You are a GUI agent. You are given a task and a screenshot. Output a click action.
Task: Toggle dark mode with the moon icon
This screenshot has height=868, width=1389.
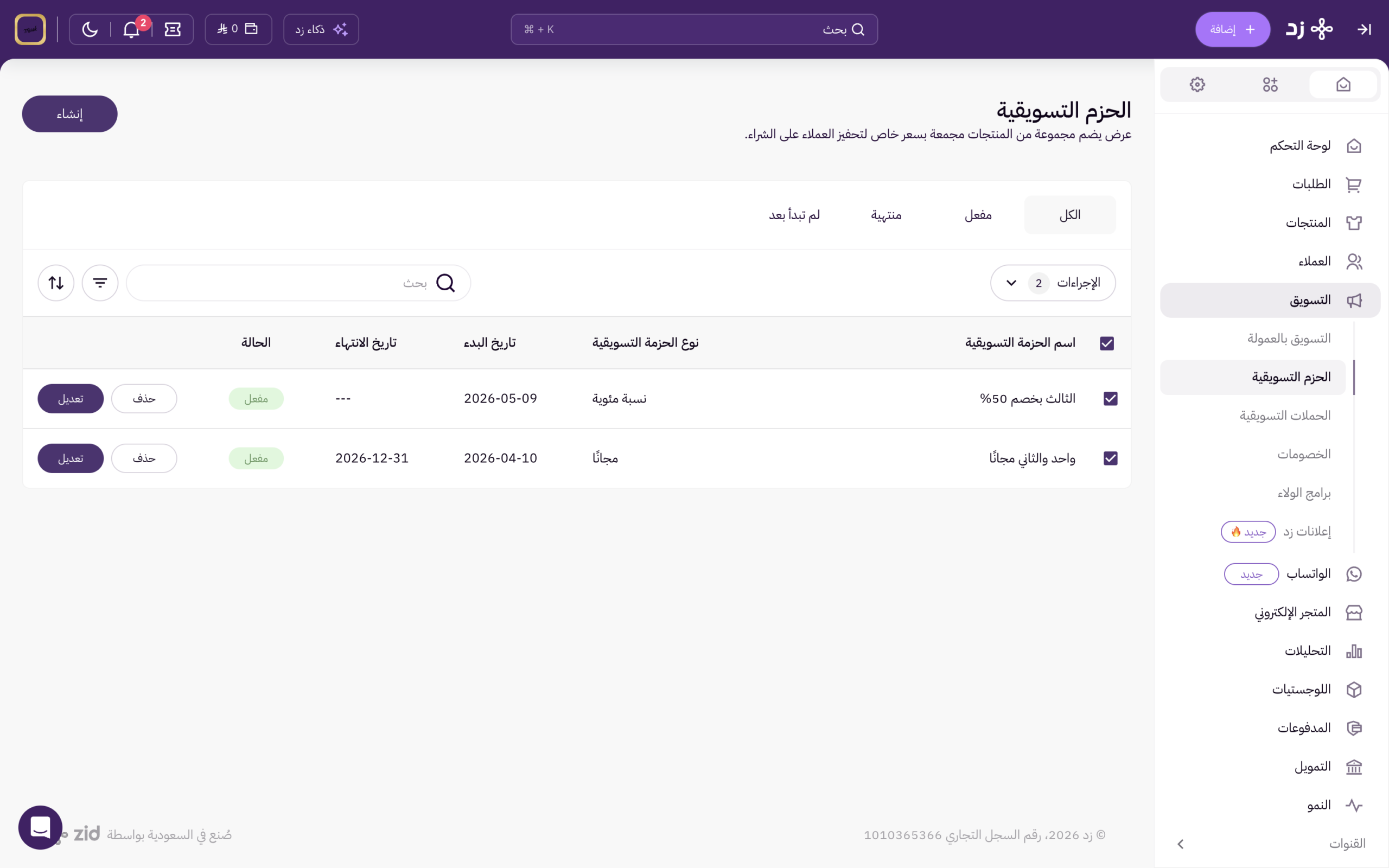(x=90, y=29)
